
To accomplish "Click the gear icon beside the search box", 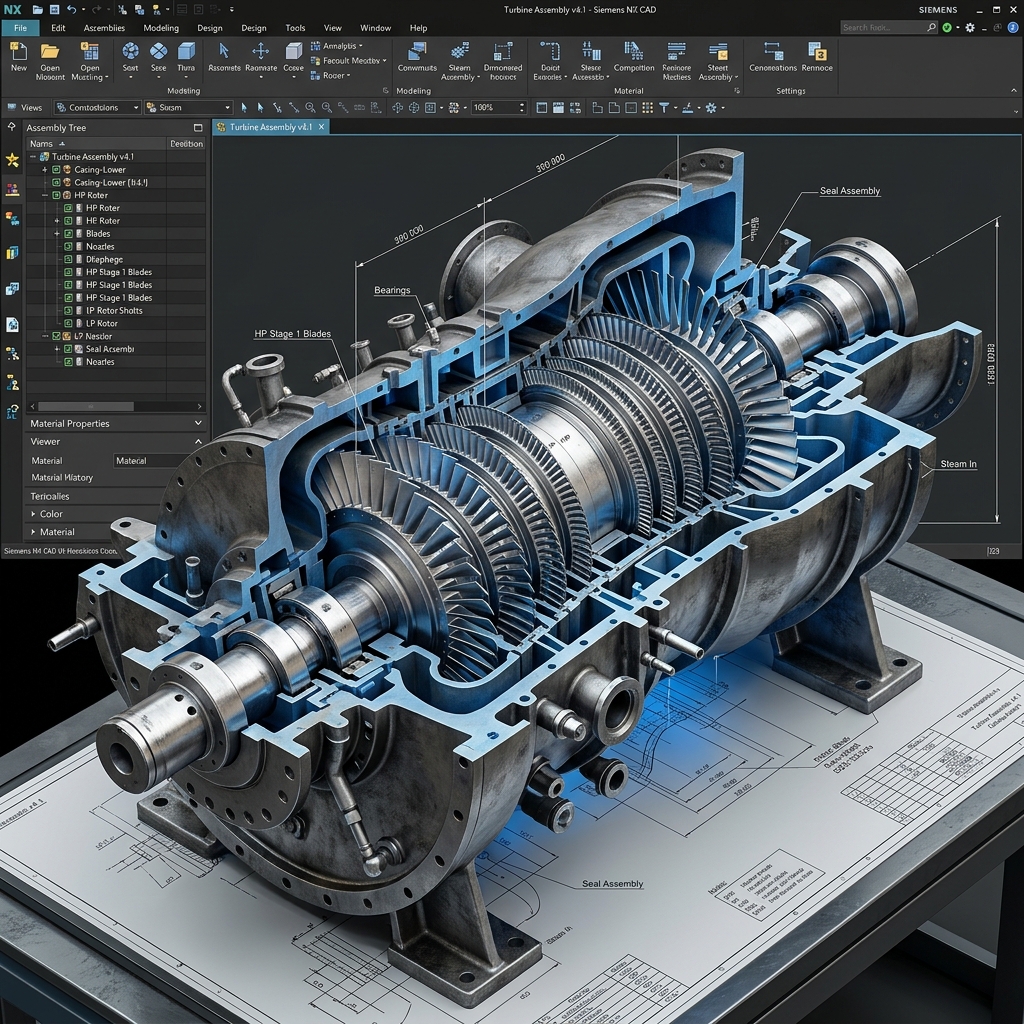I will [x=970, y=27].
